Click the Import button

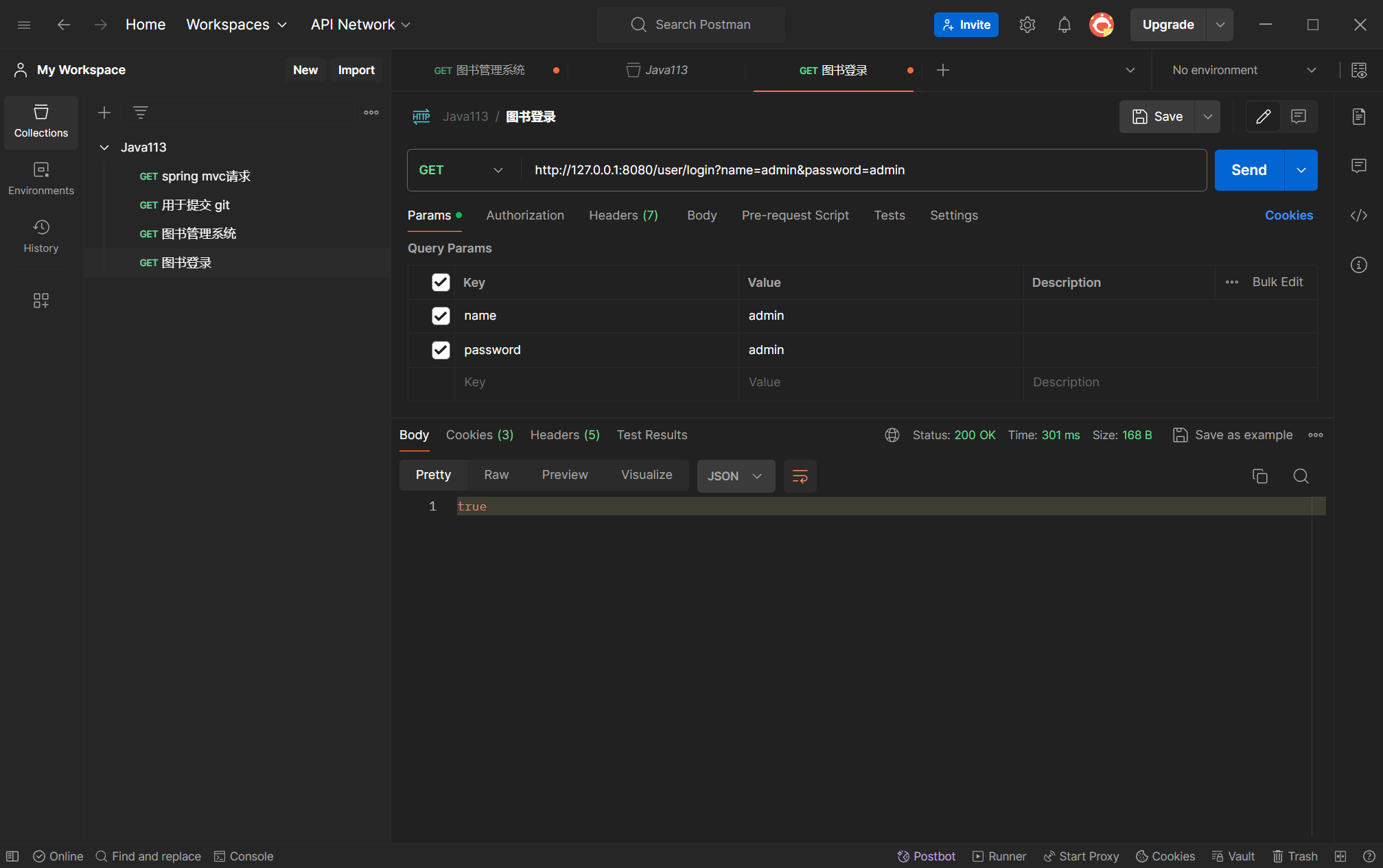pyautogui.click(x=356, y=70)
